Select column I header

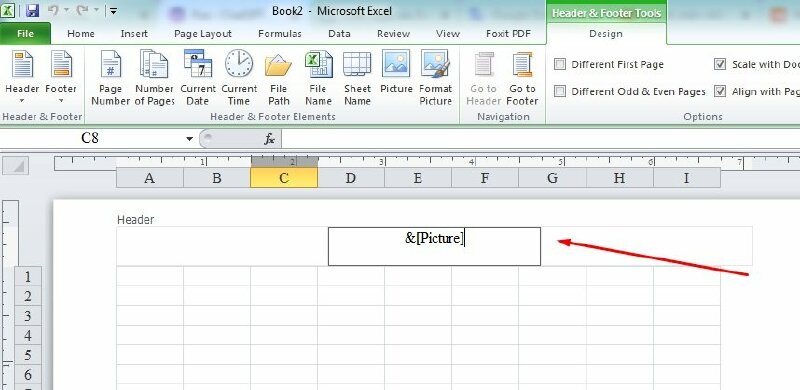pyautogui.click(x=686, y=178)
